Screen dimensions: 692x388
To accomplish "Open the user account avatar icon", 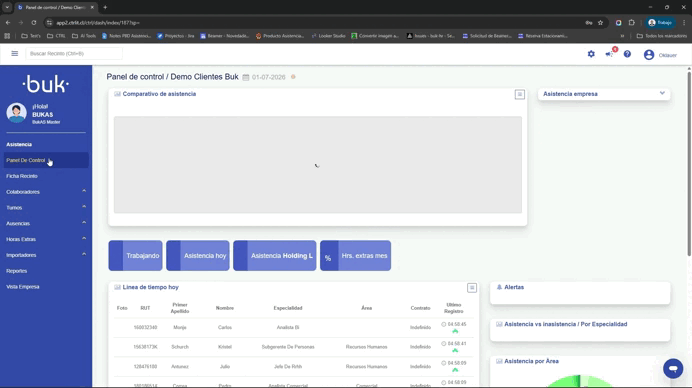I will [649, 54].
